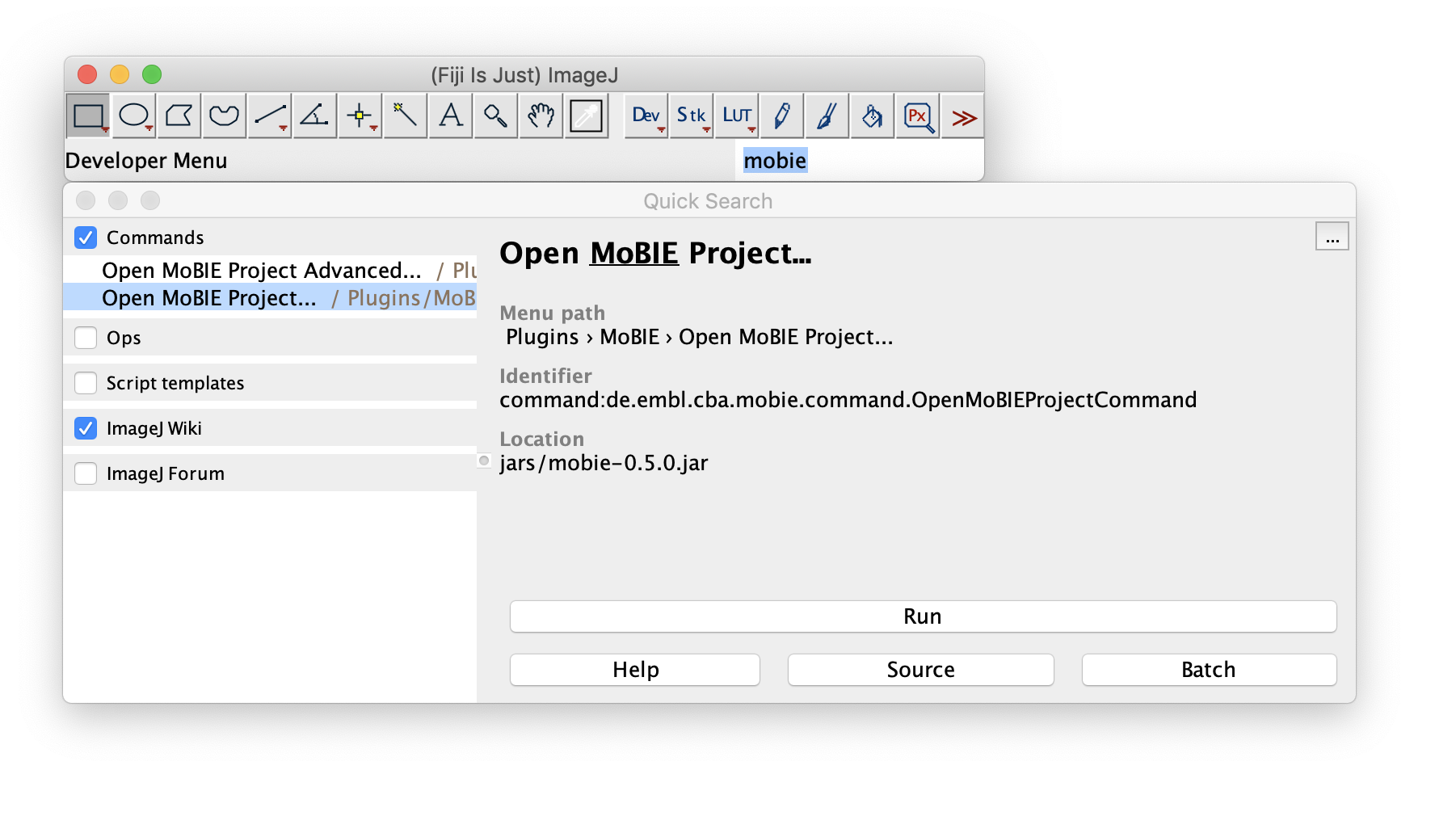Select the Hand scrolling tool
This screenshot has height=816, width=1456.
tap(541, 116)
